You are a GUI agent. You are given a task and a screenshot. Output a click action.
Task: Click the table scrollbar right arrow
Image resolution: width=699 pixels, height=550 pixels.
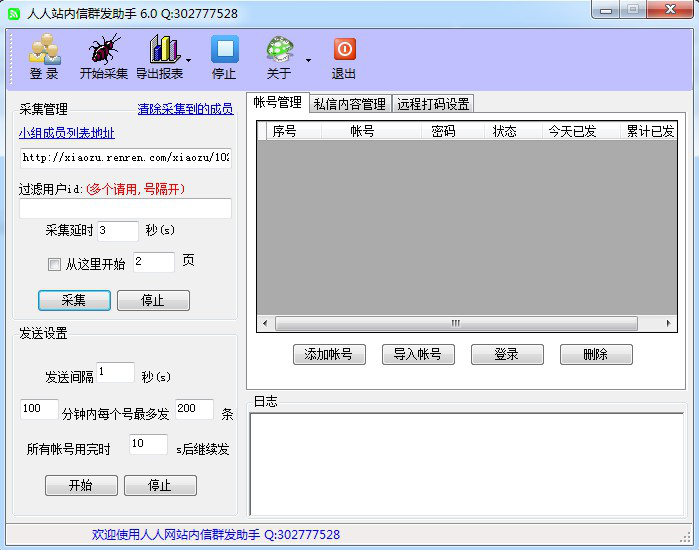pos(668,323)
